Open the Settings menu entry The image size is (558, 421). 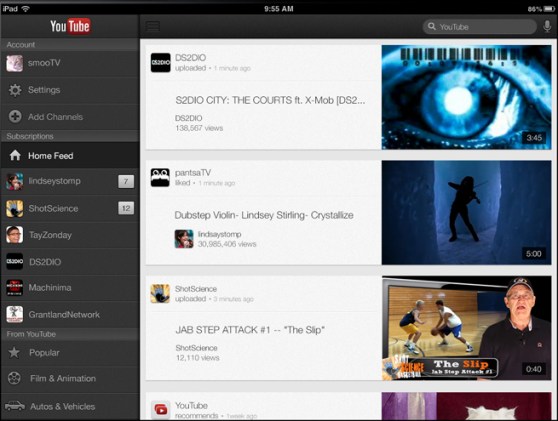click(70, 90)
